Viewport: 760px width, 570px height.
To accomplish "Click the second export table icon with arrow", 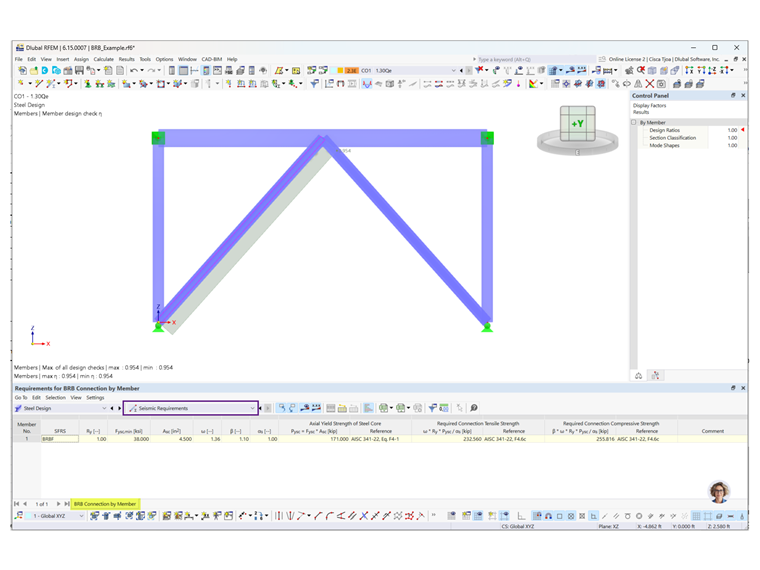I will click(401, 408).
